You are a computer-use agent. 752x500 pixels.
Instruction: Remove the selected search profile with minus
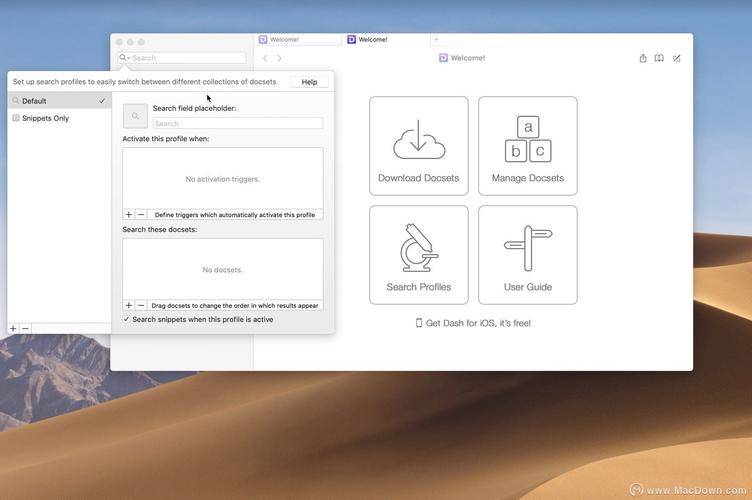tap(25, 328)
